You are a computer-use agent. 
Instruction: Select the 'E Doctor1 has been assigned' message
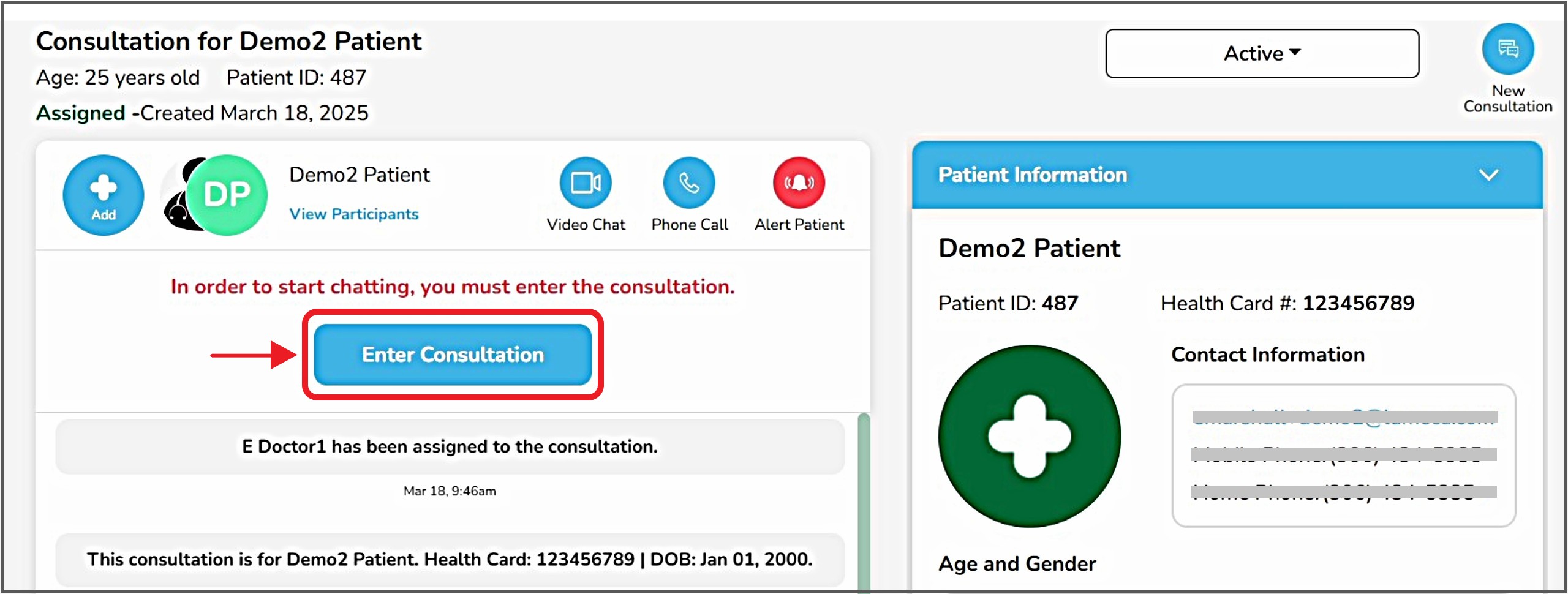(x=450, y=446)
